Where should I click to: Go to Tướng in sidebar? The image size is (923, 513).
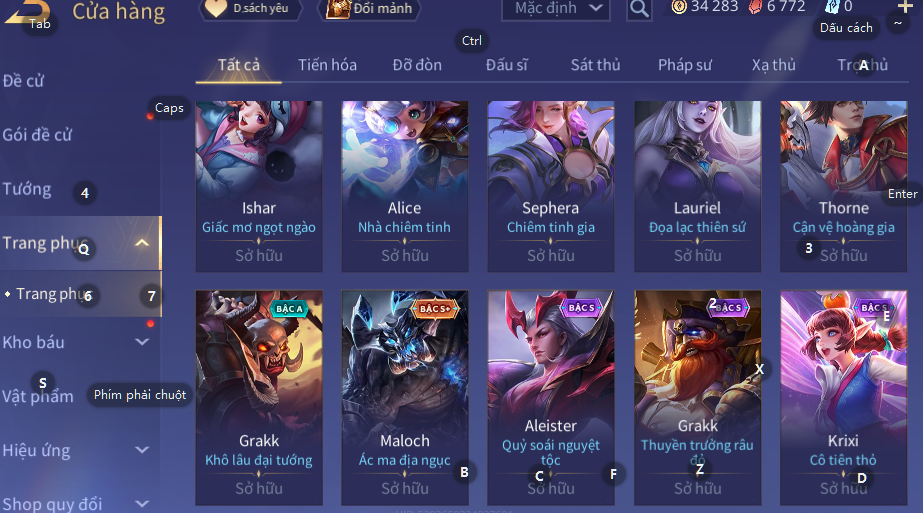pos(27,189)
